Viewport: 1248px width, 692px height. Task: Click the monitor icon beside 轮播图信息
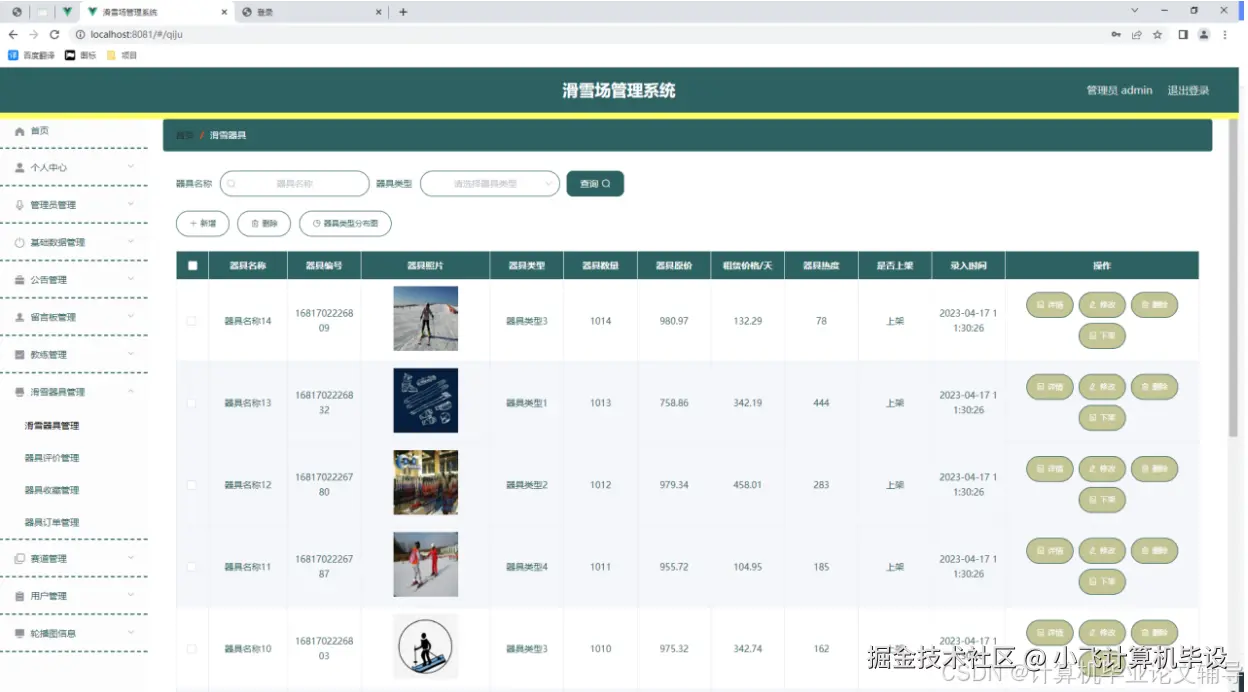(x=19, y=633)
